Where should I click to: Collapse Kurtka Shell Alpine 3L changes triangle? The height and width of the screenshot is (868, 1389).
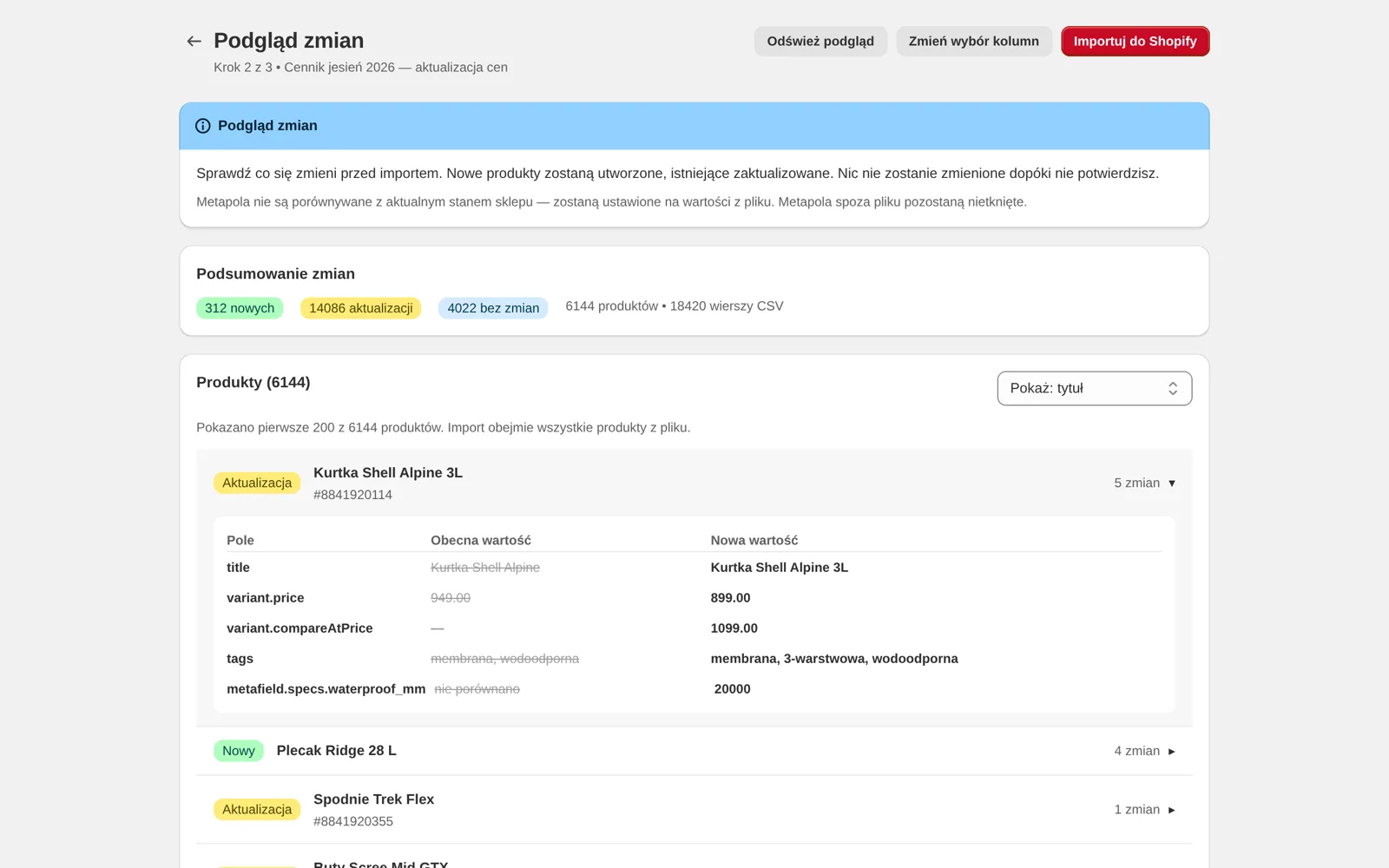coord(1172,483)
